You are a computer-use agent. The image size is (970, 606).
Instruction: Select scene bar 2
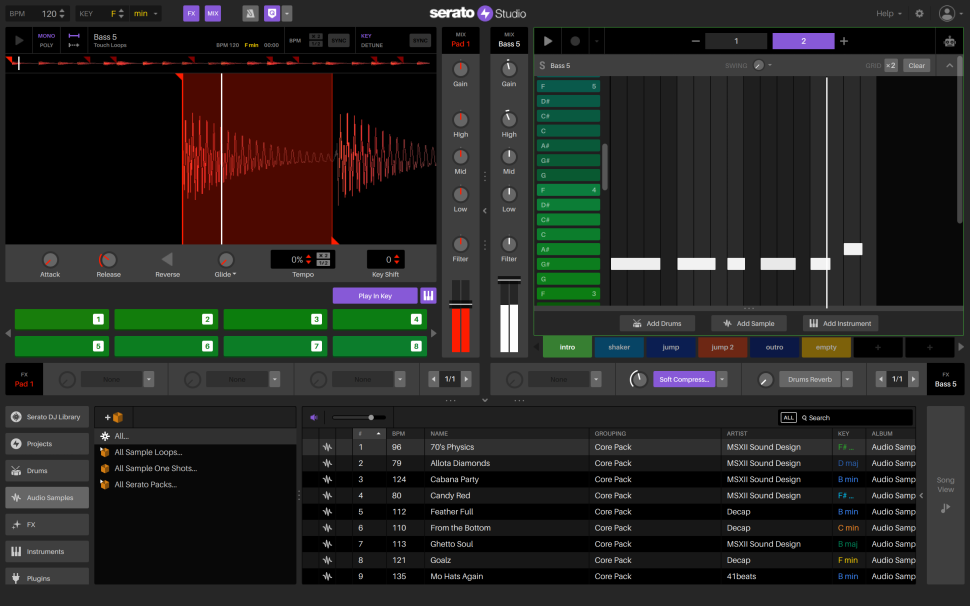click(804, 41)
